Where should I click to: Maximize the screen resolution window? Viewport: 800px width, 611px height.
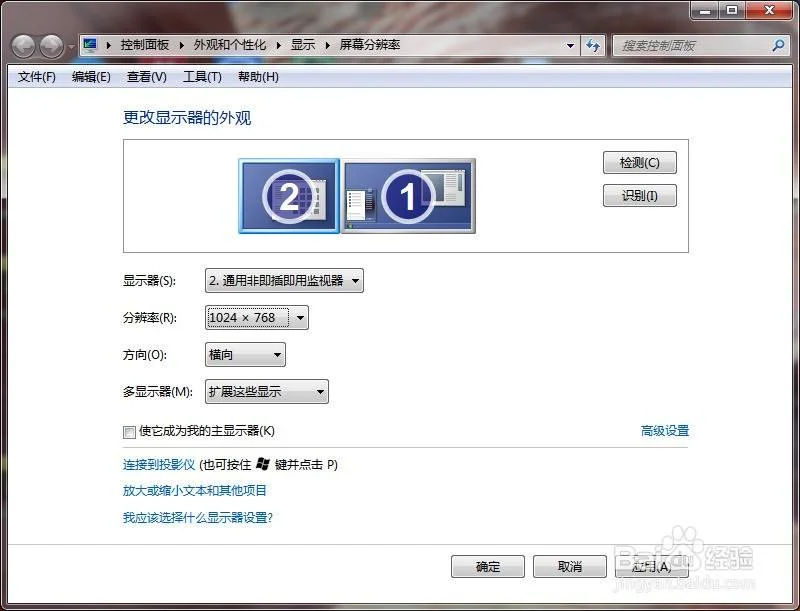pos(732,10)
